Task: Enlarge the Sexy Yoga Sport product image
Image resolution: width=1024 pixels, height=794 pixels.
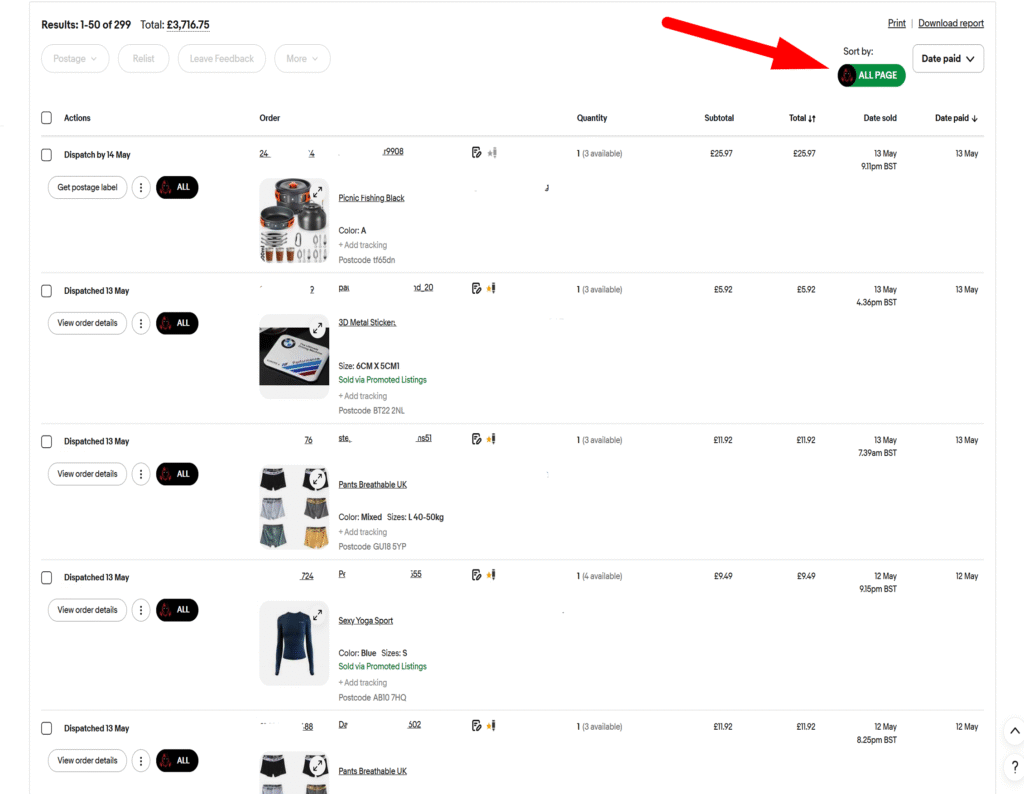Action: (x=317, y=615)
